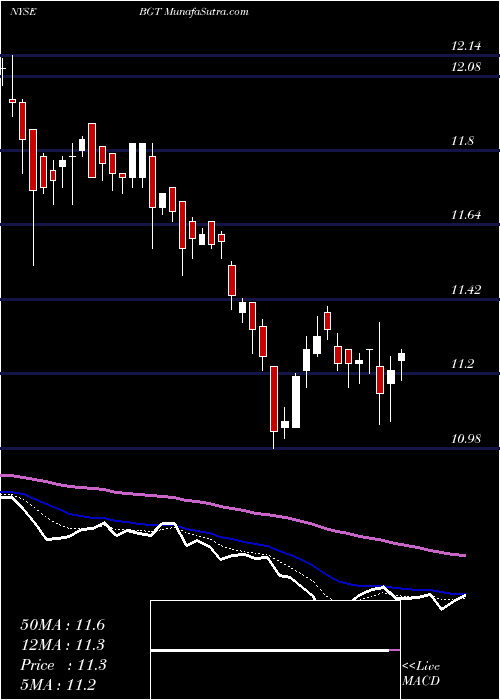The height and width of the screenshot is (700, 500).
Task: Click the 12MA : 11.3 readout
Action: (x=62, y=645)
